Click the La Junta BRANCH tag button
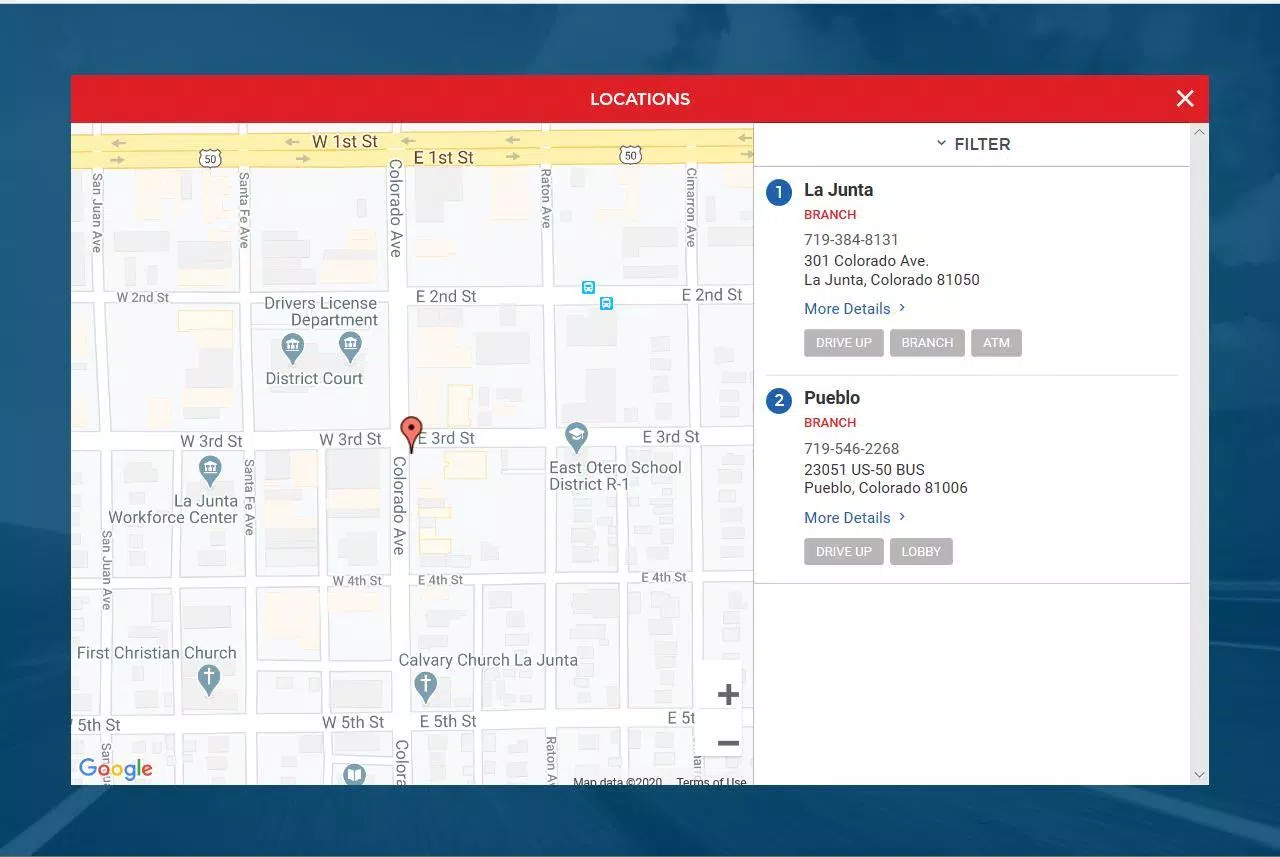 [x=927, y=343]
